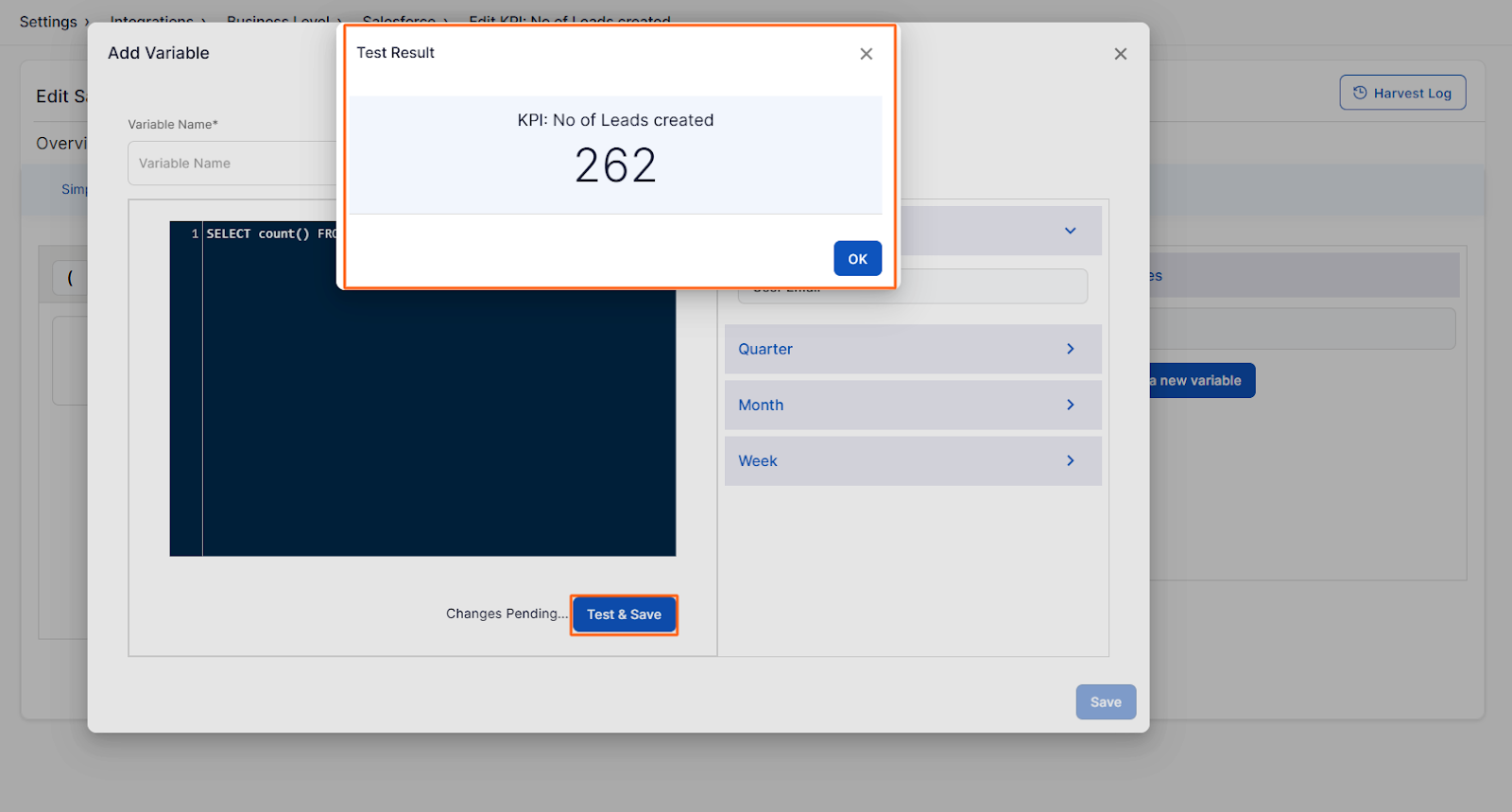Focus the Variable Name input field
1512x812 pixels.
[232, 164]
